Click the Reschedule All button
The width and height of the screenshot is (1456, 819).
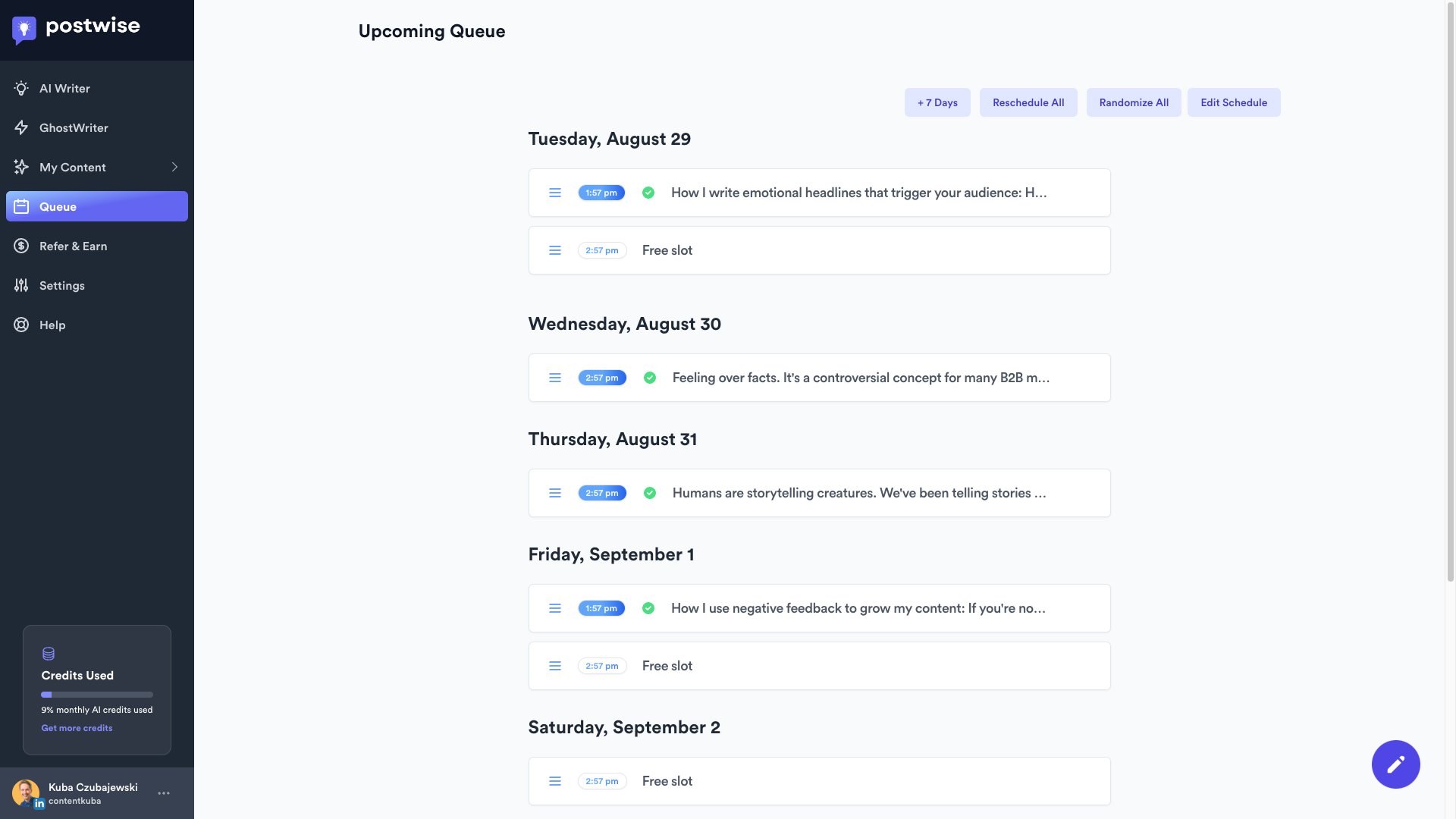[1028, 102]
